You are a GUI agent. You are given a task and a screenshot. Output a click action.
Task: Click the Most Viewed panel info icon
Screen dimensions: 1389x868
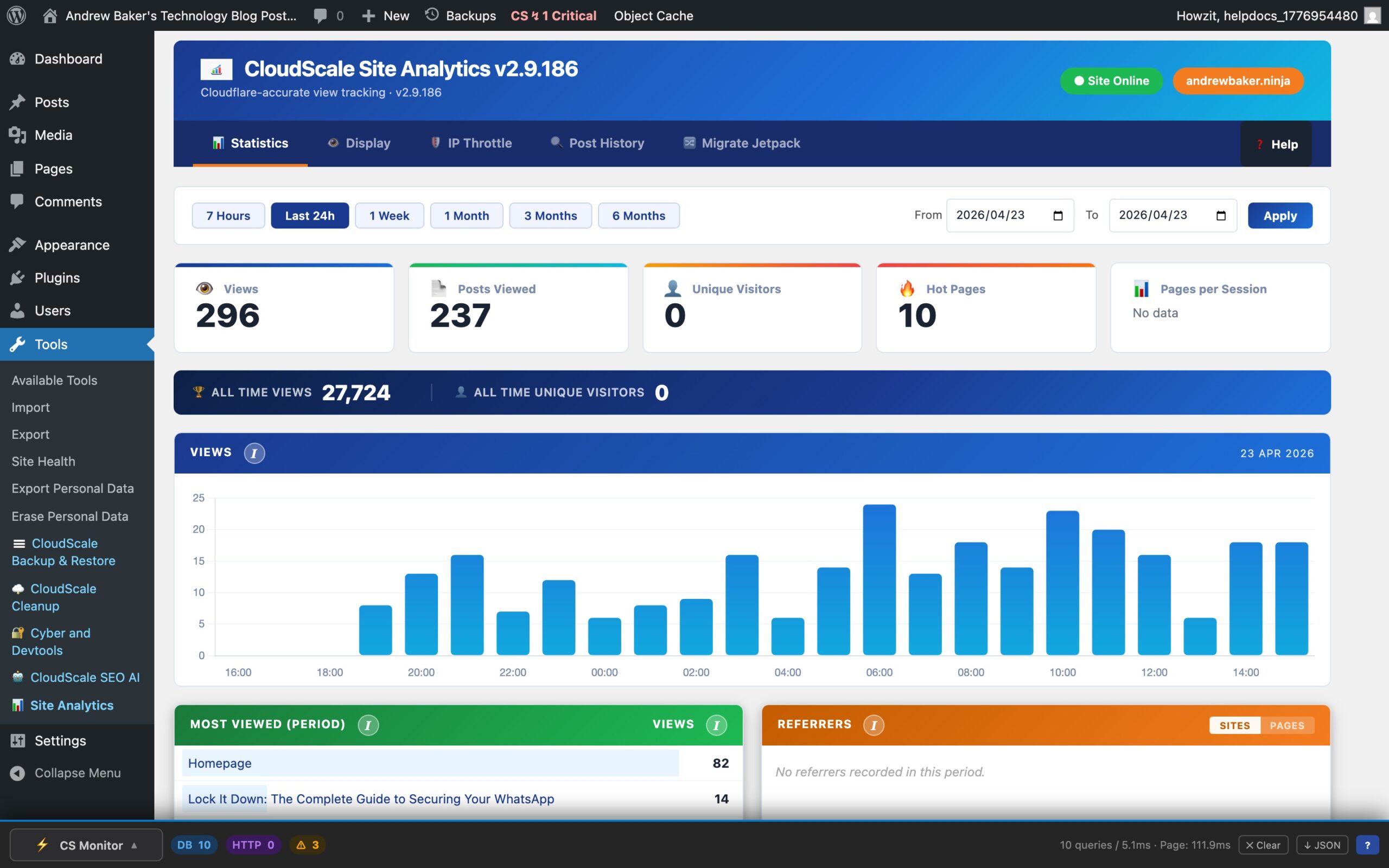[x=368, y=724]
